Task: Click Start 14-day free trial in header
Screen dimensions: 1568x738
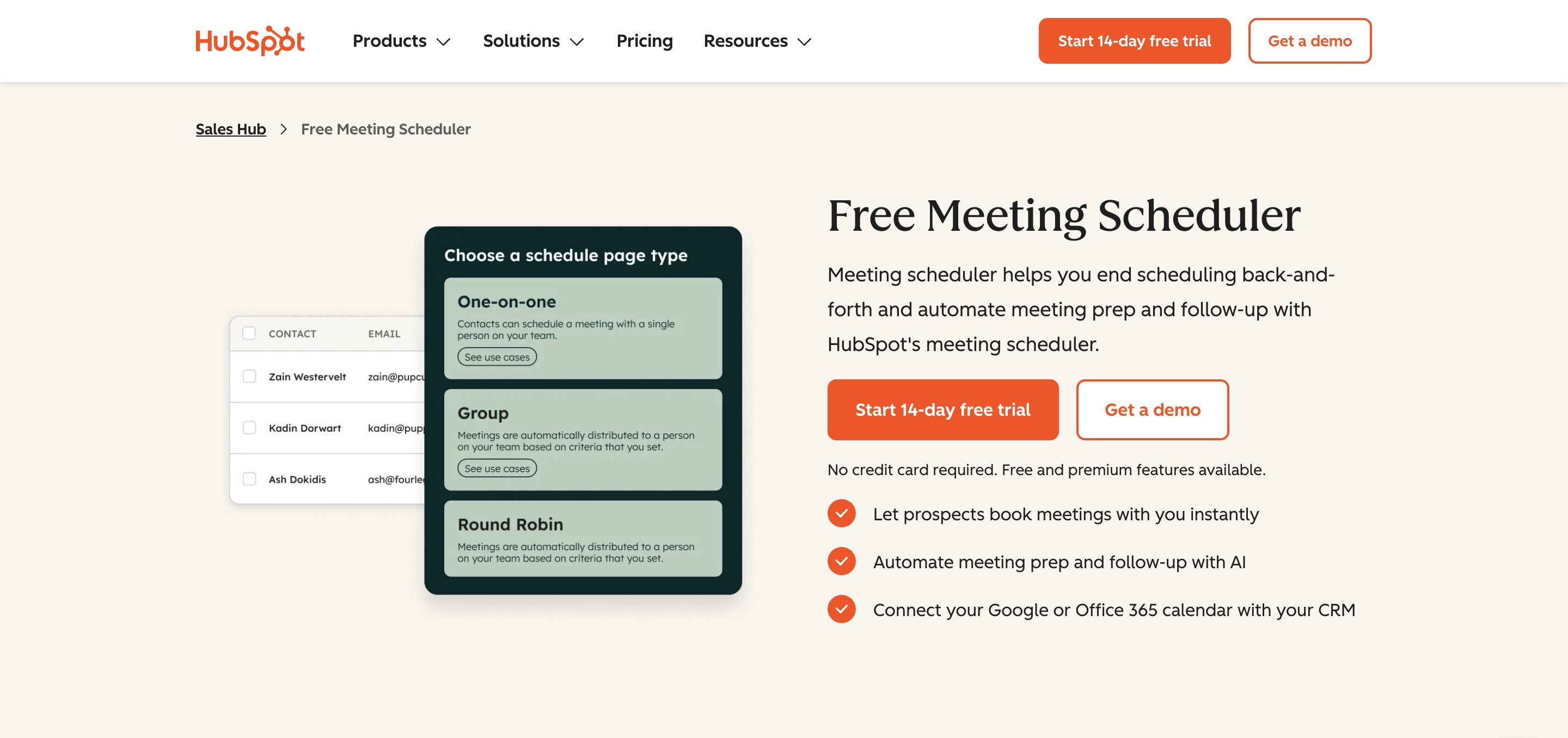Action: 1134,41
